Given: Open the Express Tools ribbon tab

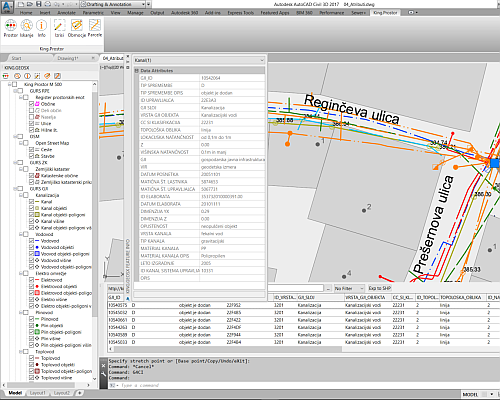Looking at the screenshot, I should [x=241, y=13].
